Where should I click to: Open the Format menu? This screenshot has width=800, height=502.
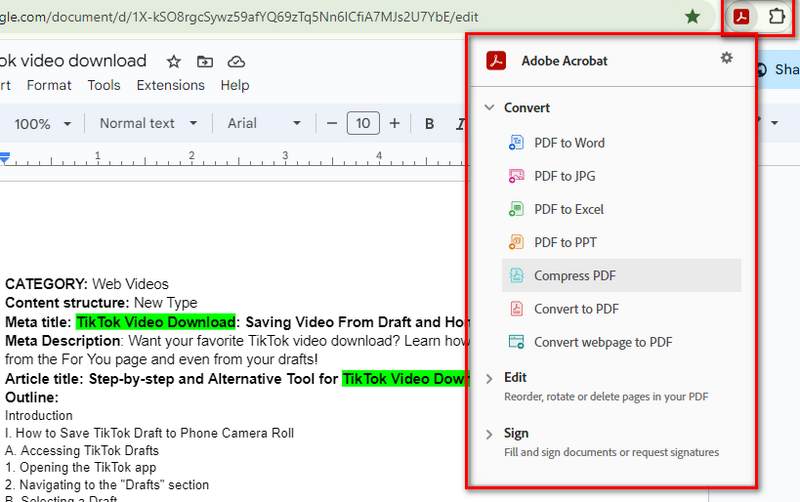[49, 85]
